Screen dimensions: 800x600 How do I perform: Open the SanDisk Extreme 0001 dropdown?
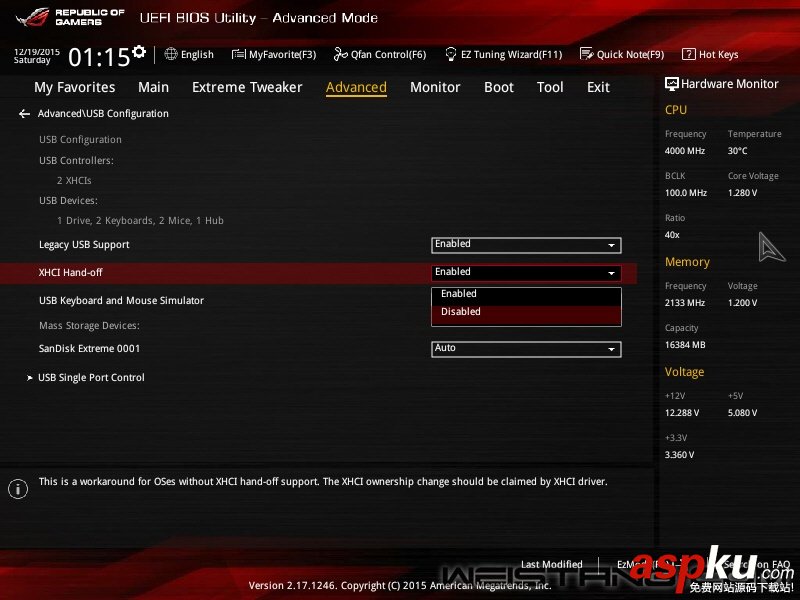[526, 349]
